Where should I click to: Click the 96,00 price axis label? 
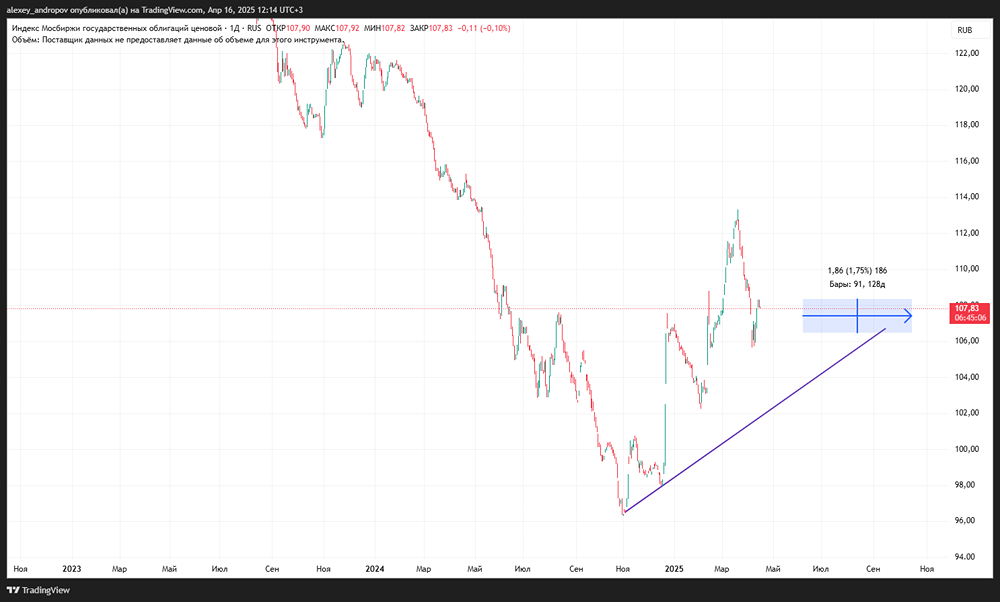click(x=966, y=520)
